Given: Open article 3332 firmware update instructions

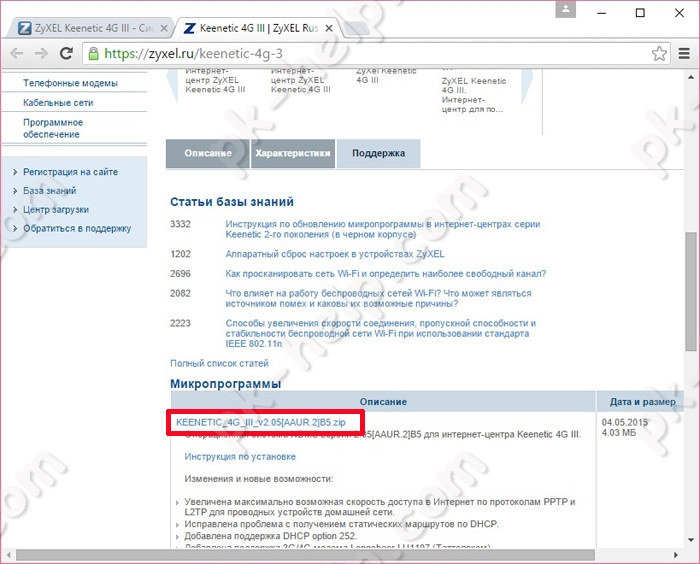Looking at the screenshot, I should [383, 229].
